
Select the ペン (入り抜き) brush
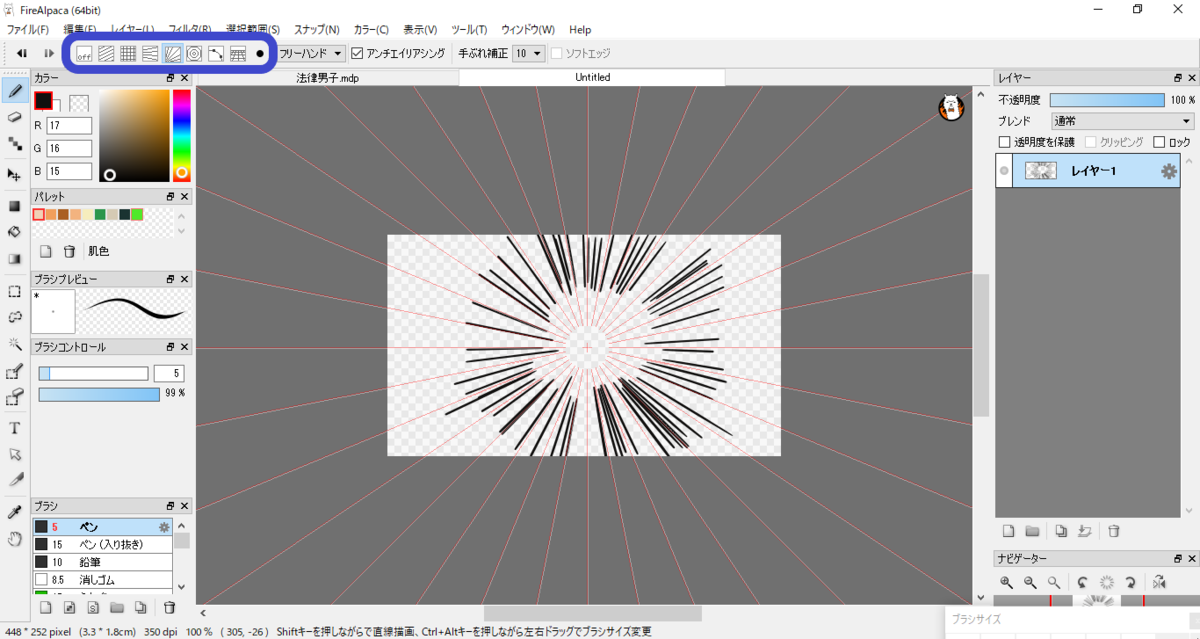pyautogui.click(x=103, y=544)
